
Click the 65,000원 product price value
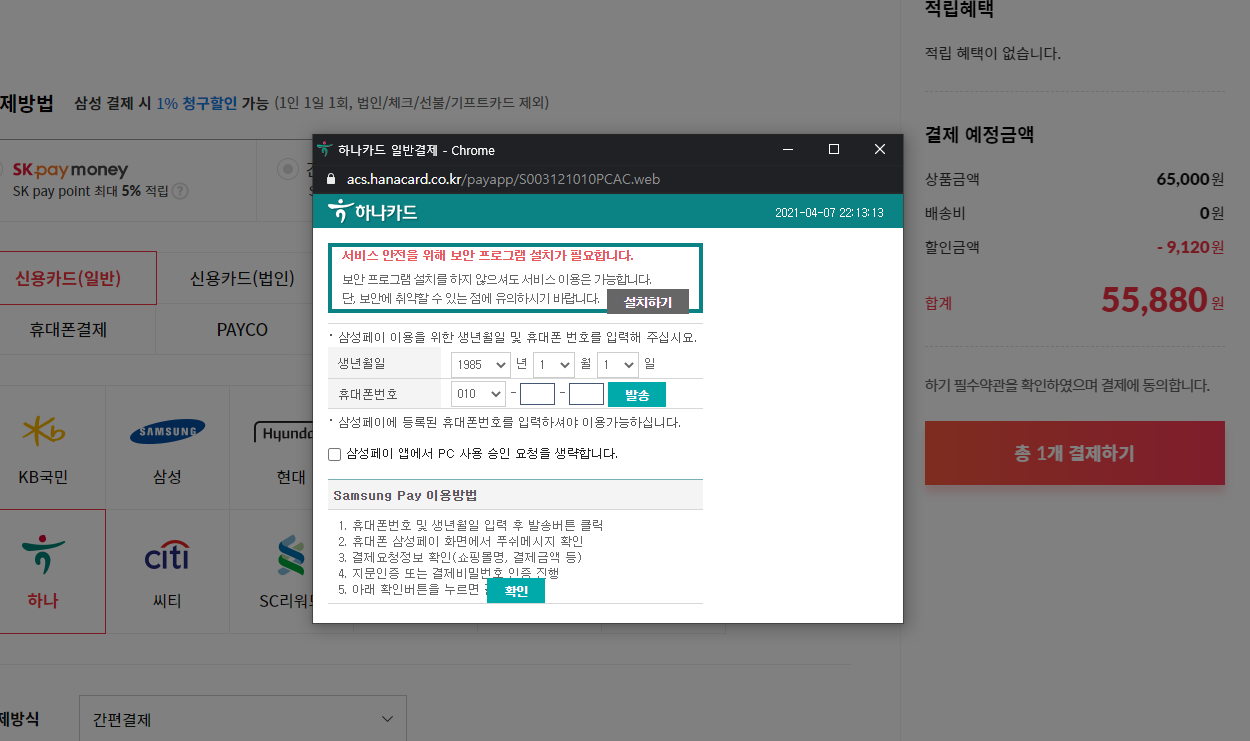(x=1190, y=180)
